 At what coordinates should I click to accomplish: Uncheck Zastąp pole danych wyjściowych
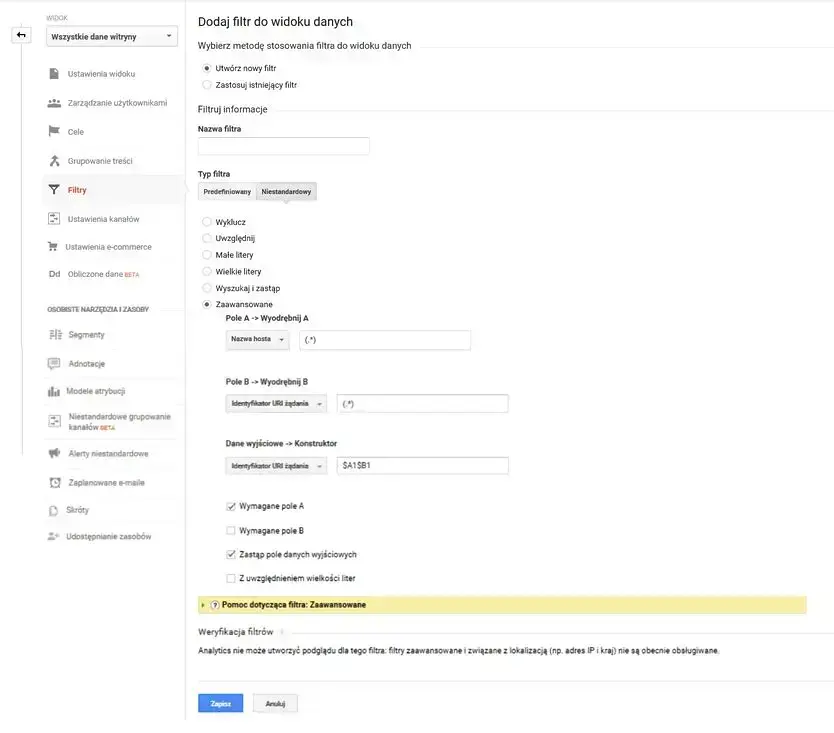[231, 554]
